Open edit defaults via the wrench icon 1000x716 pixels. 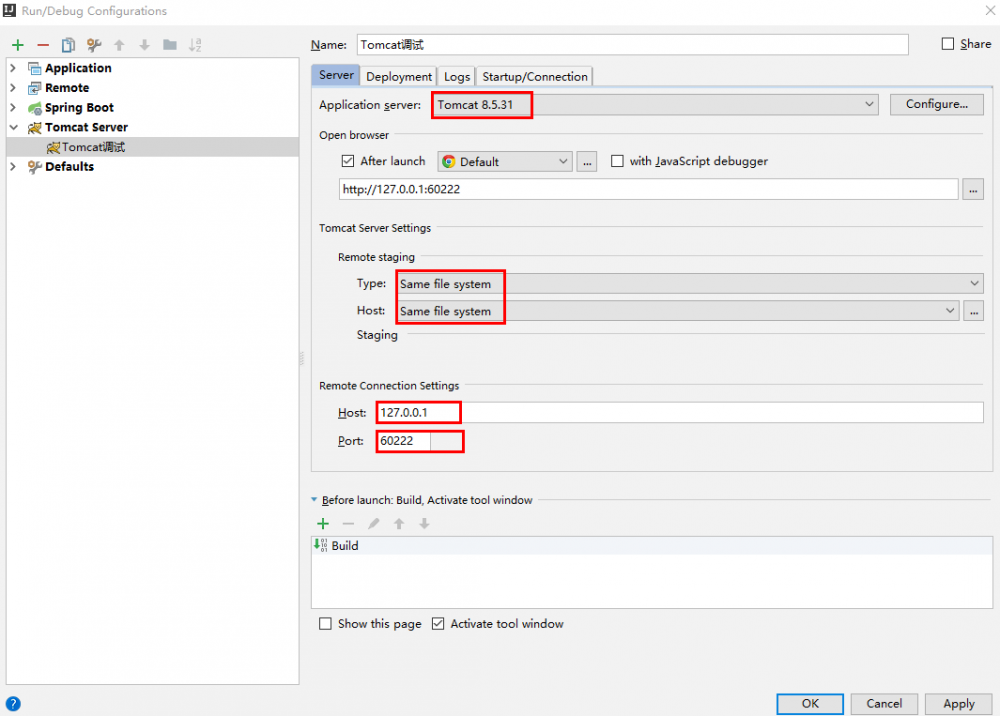pos(94,45)
